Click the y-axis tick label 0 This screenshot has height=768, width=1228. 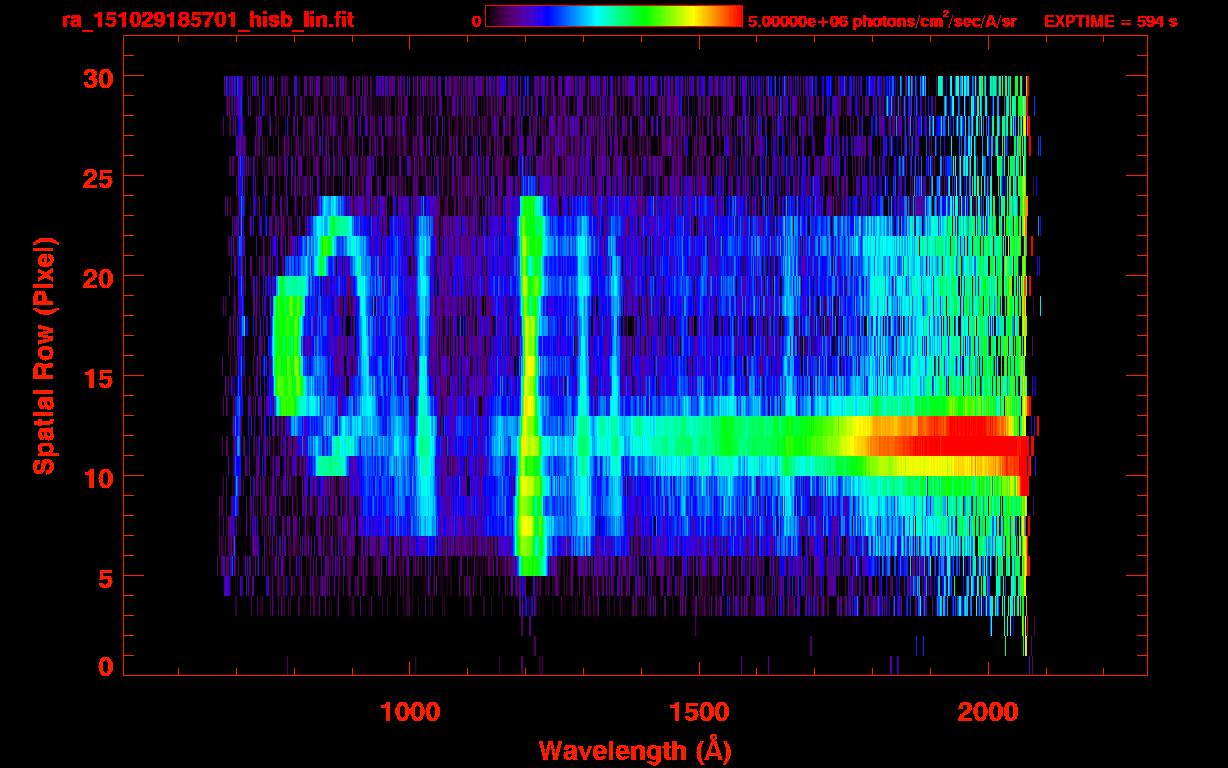point(106,666)
